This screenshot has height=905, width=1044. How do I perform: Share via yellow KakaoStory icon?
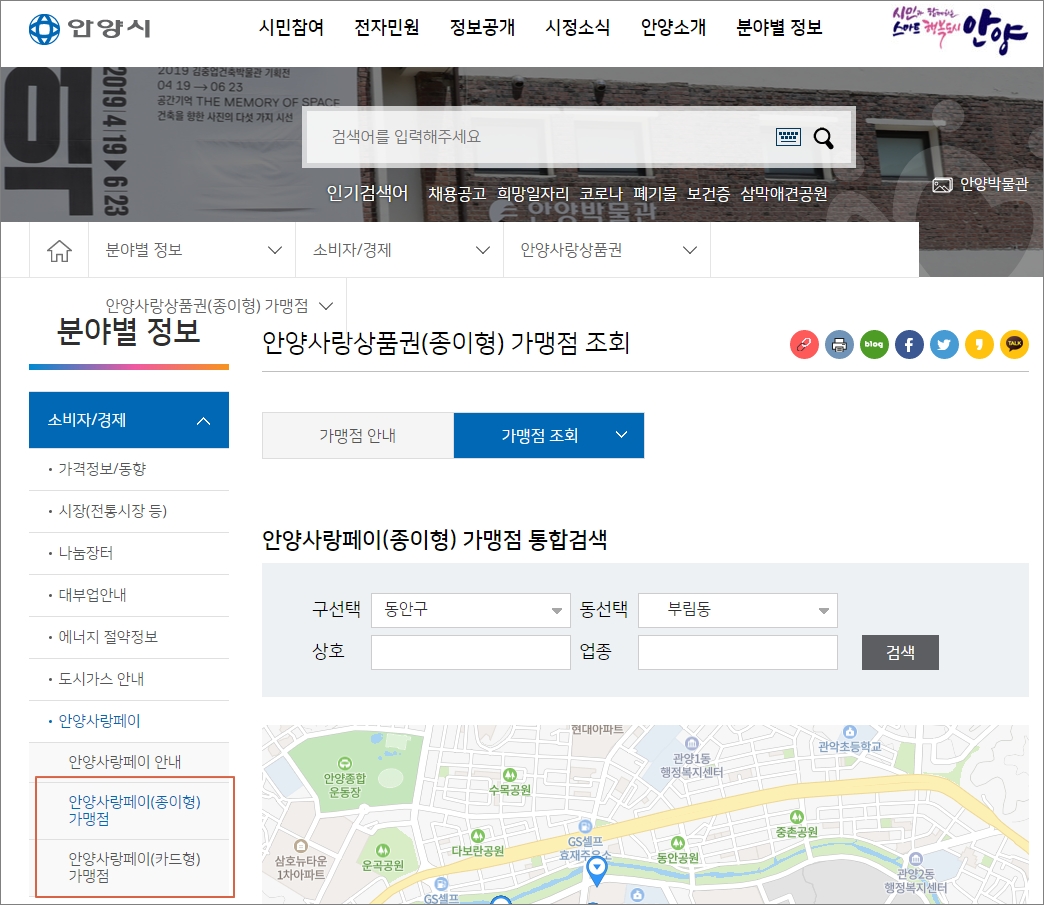979,344
